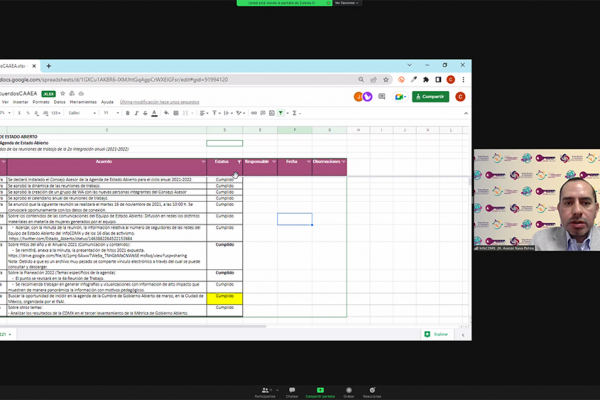Open the comment history icon
The width and height of the screenshot is (600, 400).
(382, 96)
